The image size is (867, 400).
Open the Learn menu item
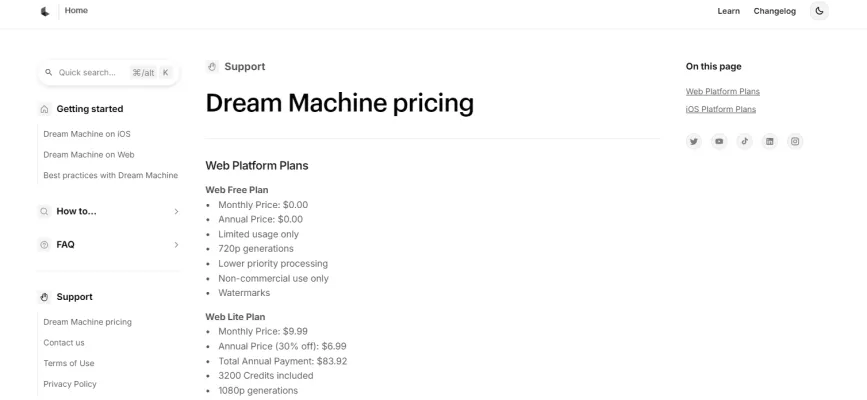pyautogui.click(x=728, y=11)
